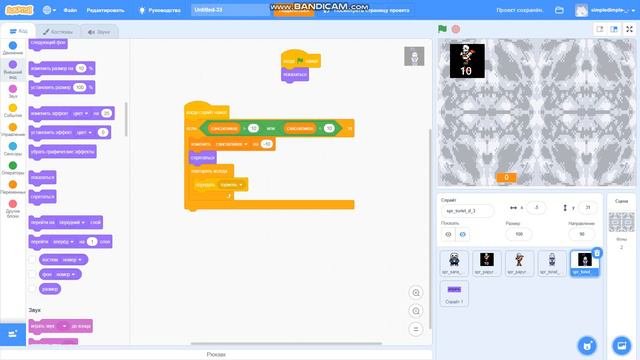The image size is (640, 360).
Task: Select the first sprite thumbnail spr_sans
Action: 454,263
